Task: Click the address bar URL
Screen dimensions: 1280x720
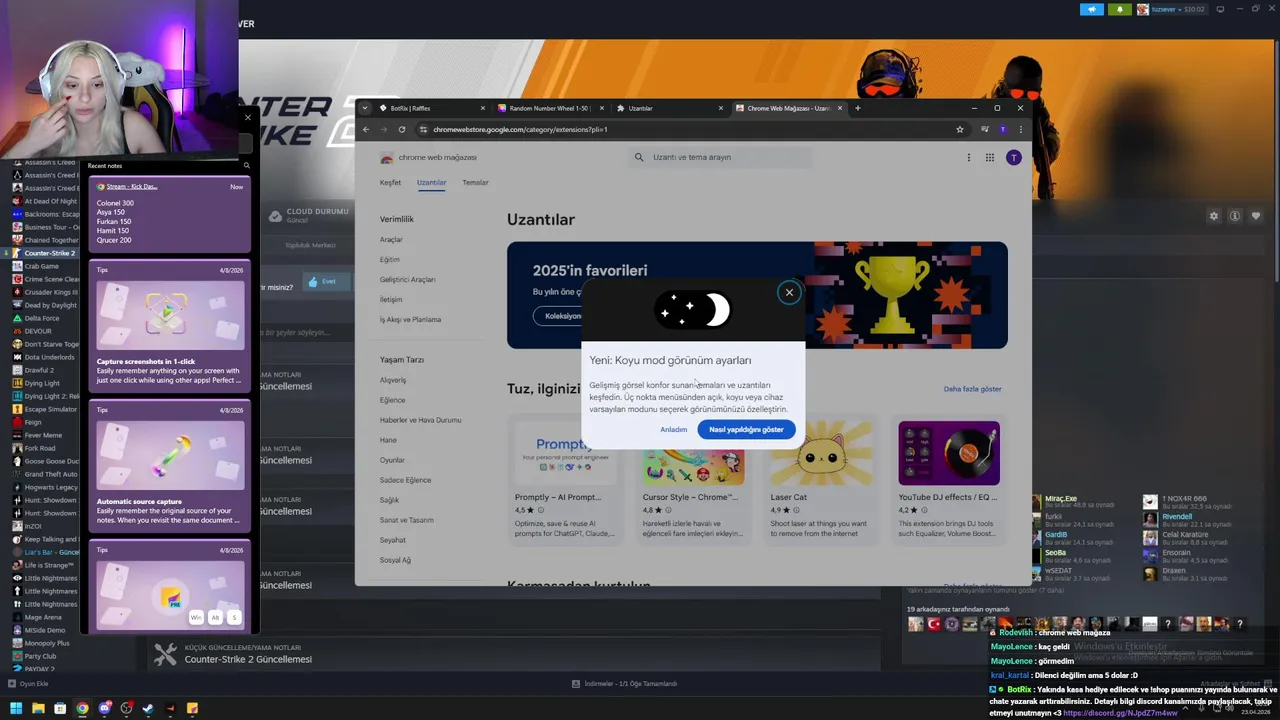Action: click(x=520, y=129)
